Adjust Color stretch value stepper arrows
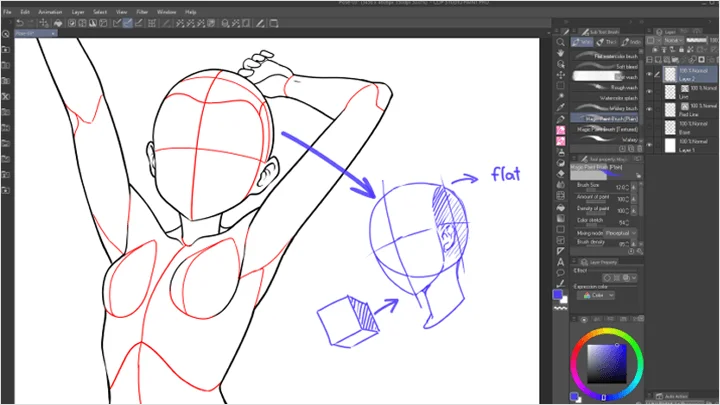The height and width of the screenshot is (405, 720). [x=627, y=222]
